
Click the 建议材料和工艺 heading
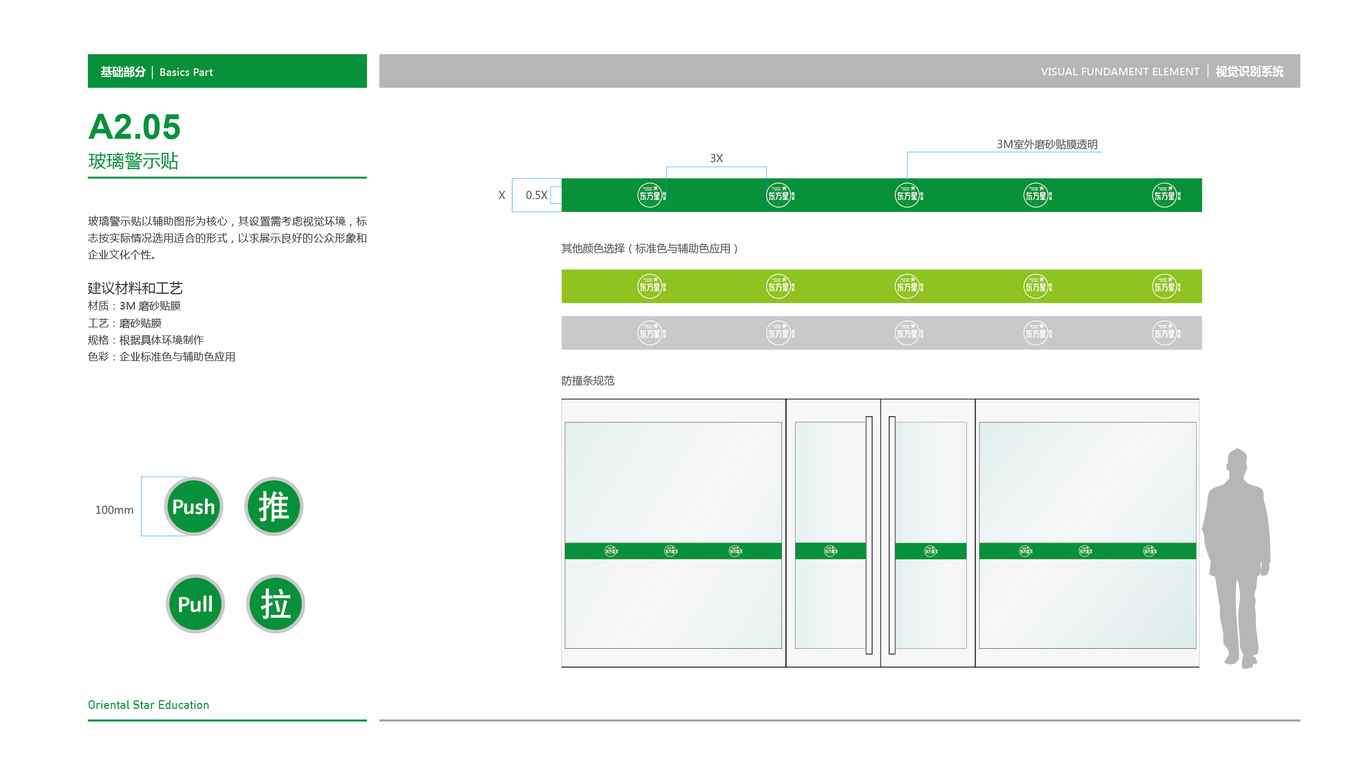pos(135,288)
